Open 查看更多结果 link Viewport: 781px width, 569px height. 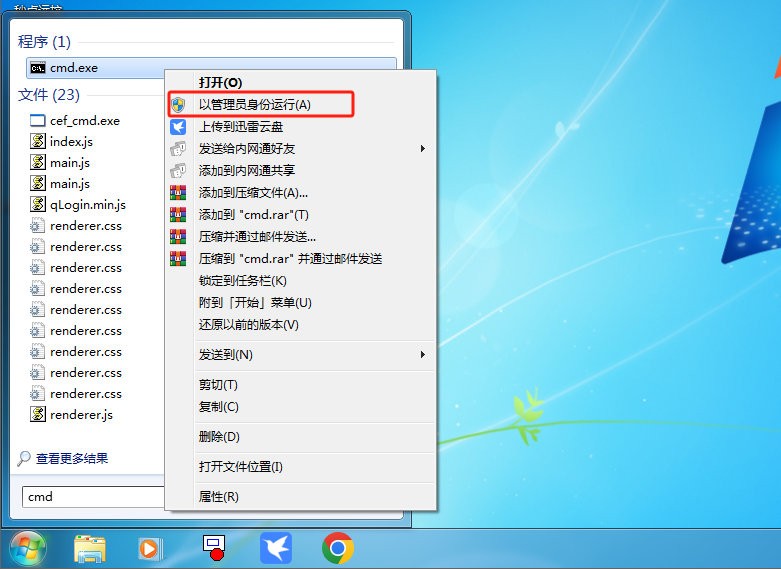click(x=71, y=459)
